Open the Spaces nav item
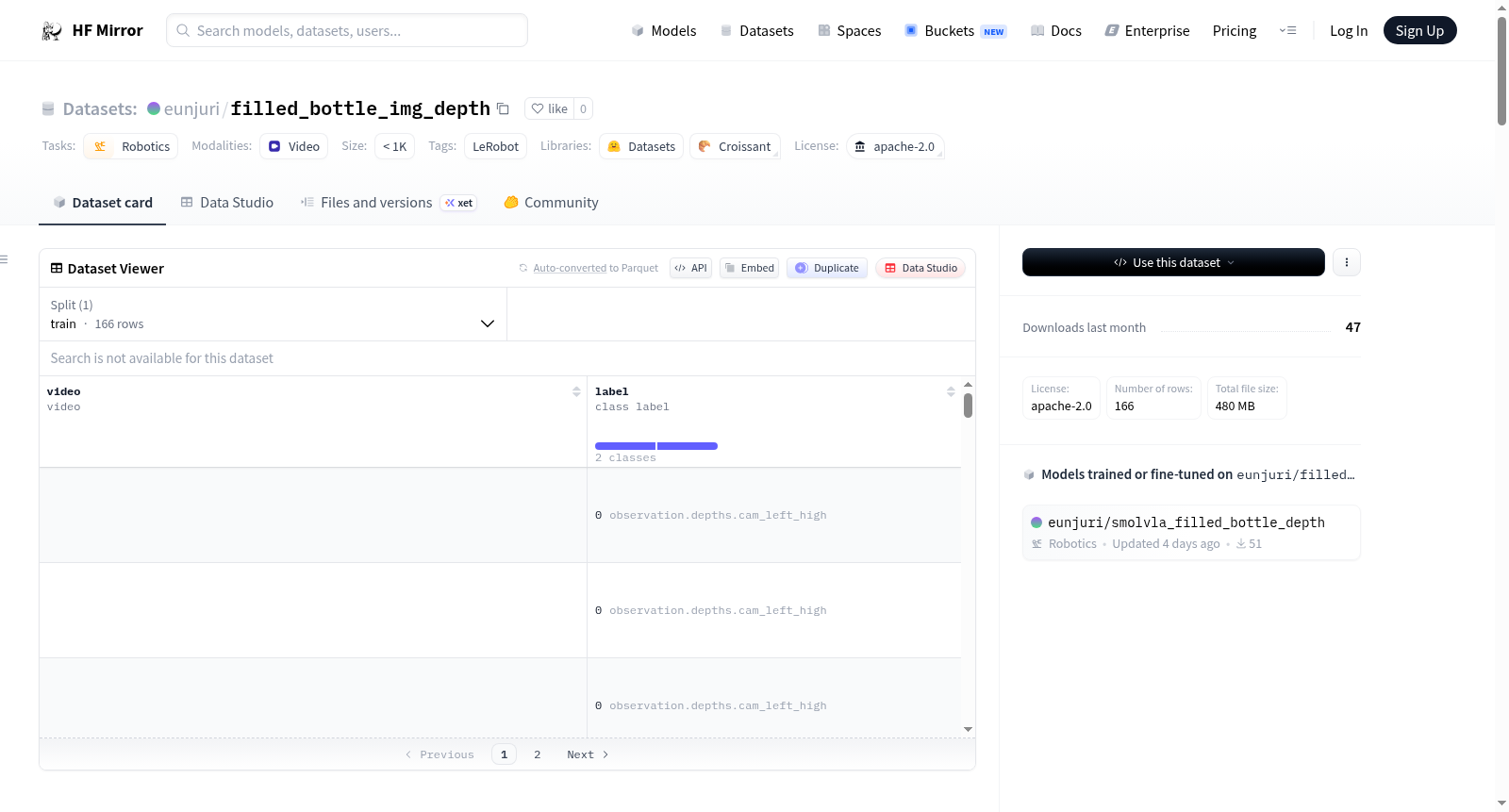The image size is (1509, 812). (850, 31)
